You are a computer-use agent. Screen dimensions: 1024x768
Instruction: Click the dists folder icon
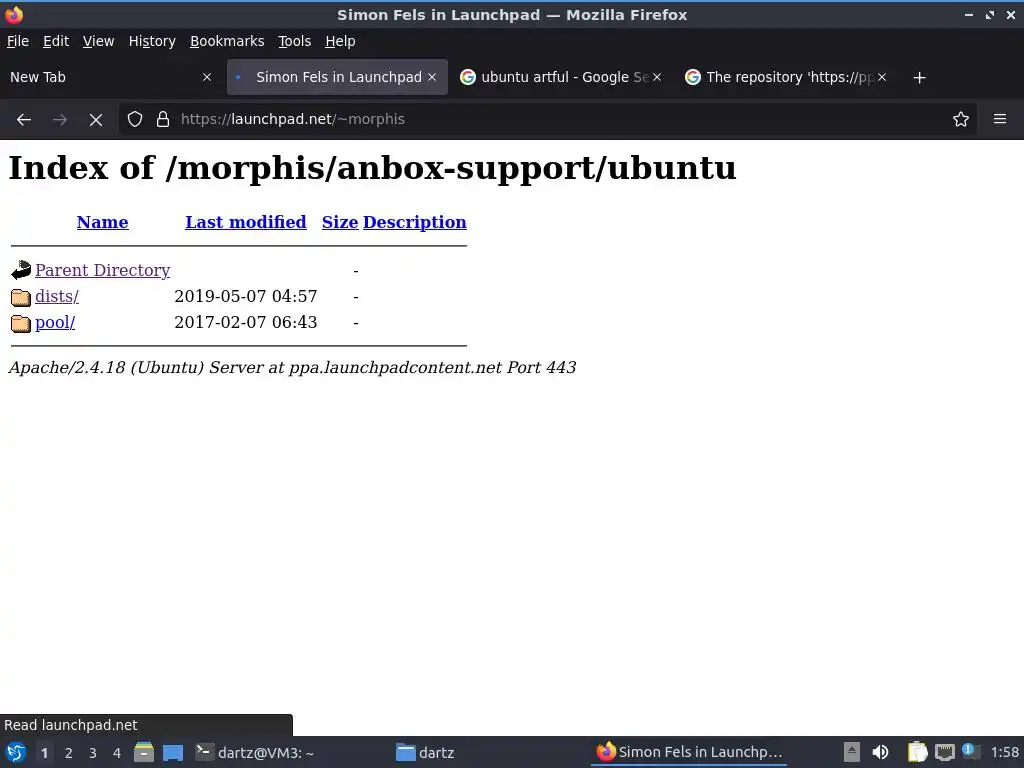tap(21, 297)
